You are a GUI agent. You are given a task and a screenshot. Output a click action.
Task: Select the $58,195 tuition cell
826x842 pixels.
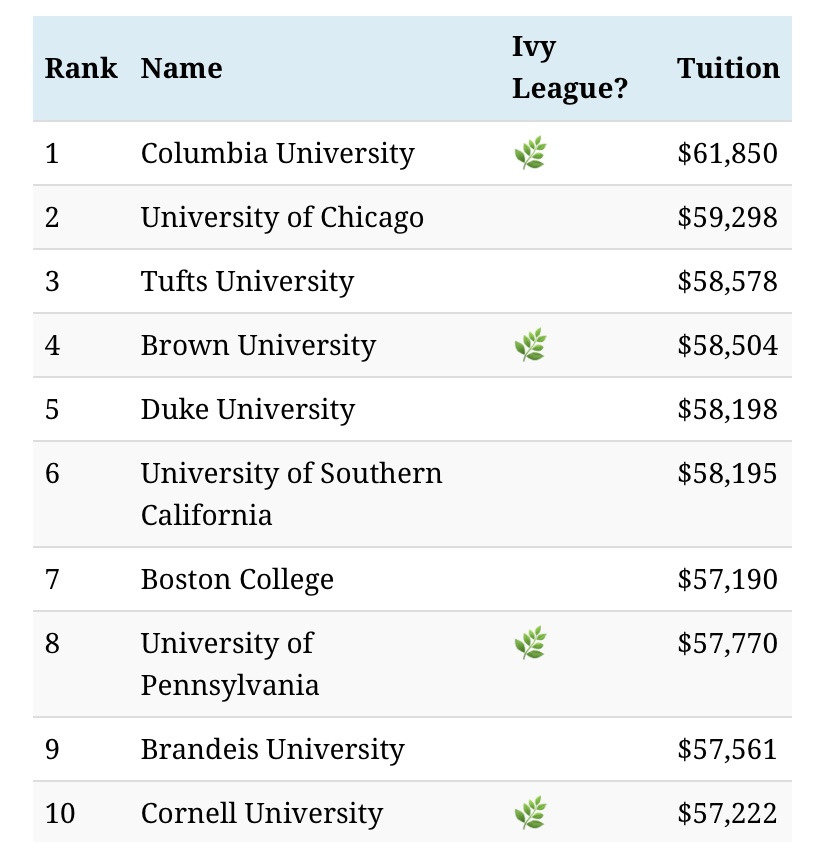pos(727,473)
